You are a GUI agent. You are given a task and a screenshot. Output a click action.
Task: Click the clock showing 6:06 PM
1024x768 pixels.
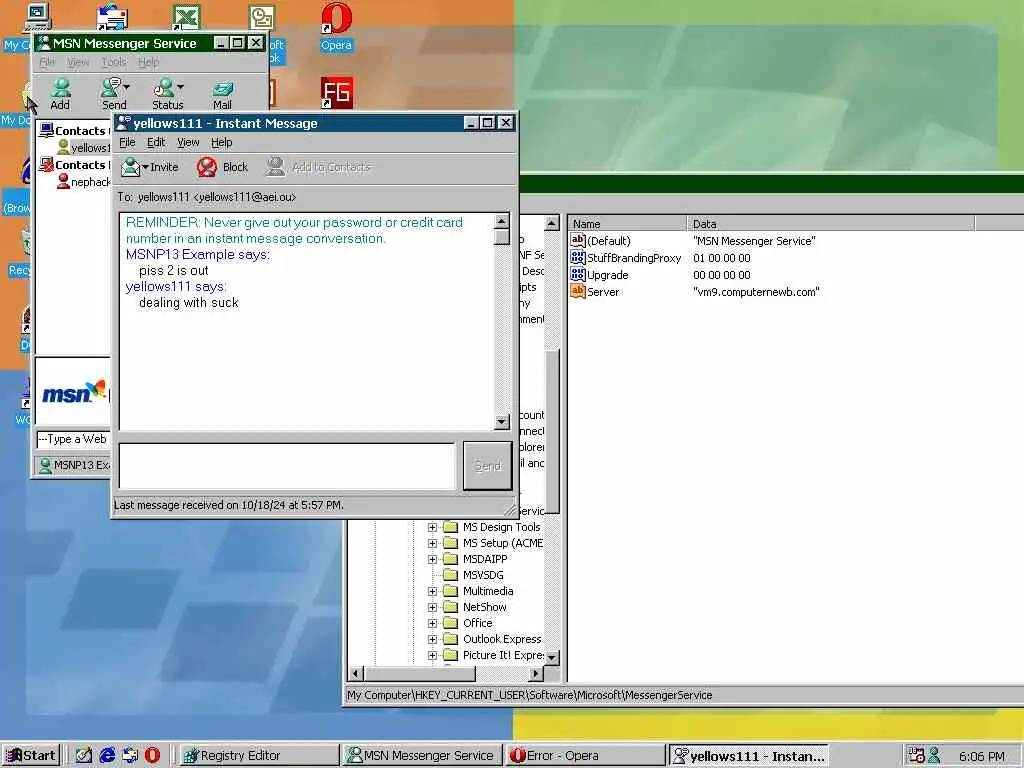[x=981, y=756]
